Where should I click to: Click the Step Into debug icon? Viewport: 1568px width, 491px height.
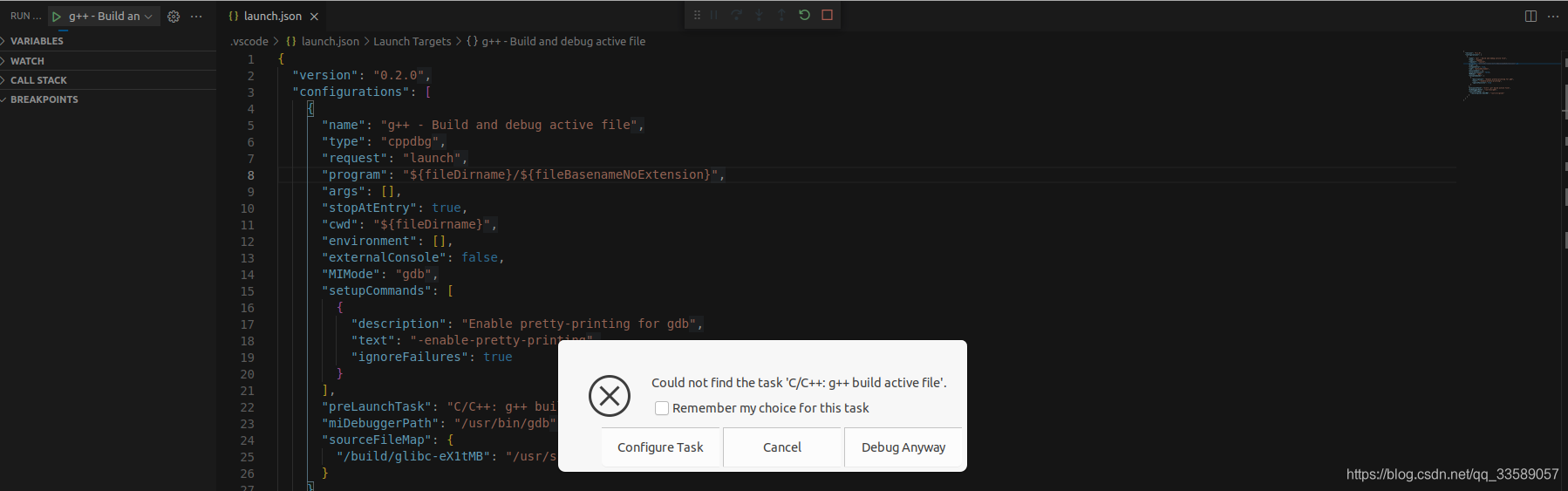click(x=759, y=15)
